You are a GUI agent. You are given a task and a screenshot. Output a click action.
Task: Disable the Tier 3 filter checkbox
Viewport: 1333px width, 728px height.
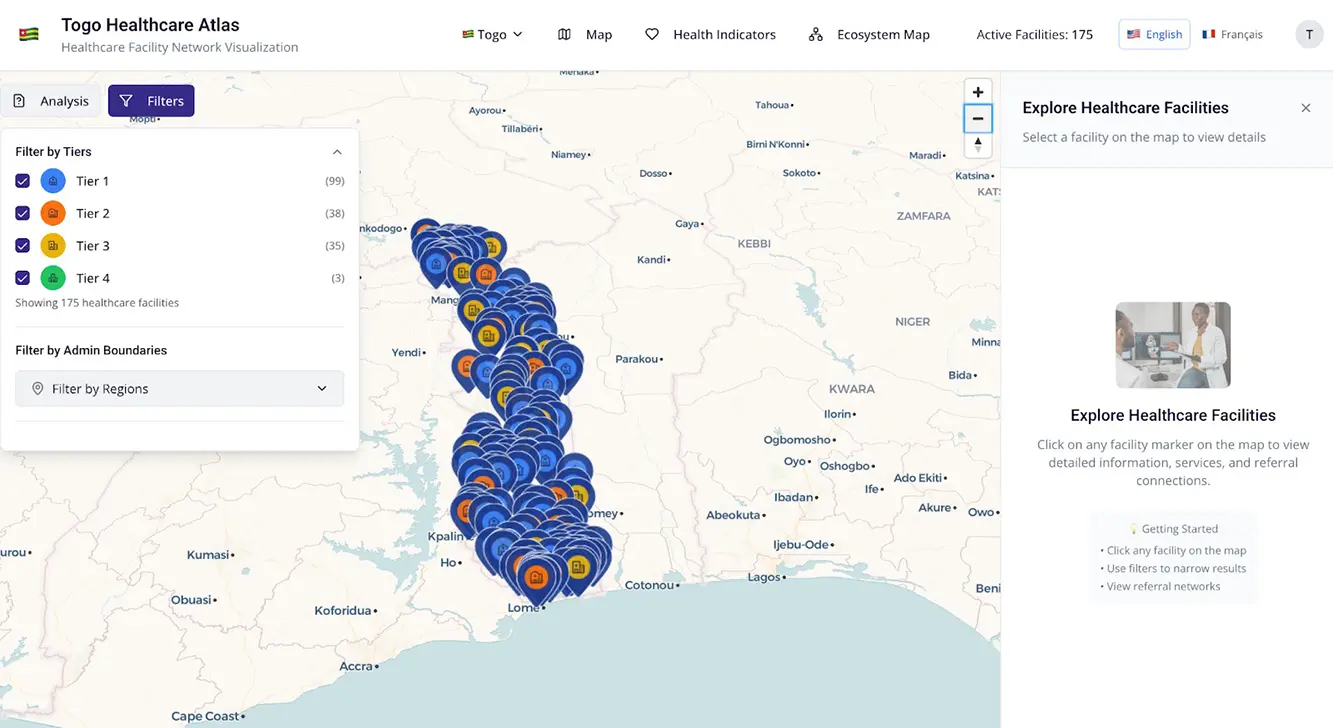[23, 246]
